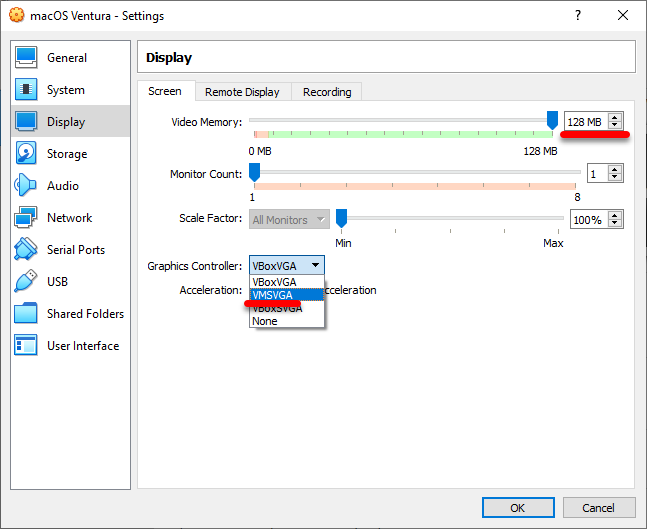Increase Video Memory with up arrow
The image size is (647, 529).
pos(615,118)
